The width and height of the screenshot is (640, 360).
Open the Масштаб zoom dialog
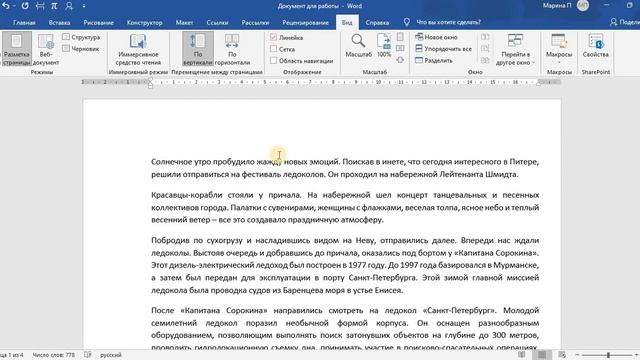click(x=358, y=46)
